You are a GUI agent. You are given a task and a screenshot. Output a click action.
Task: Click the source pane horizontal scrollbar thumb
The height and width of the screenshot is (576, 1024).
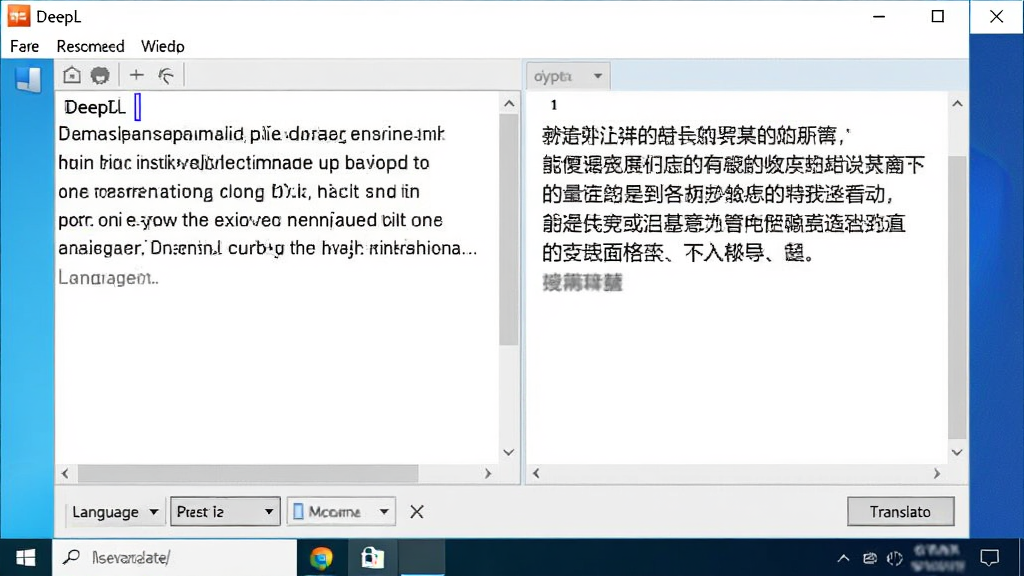tap(248, 473)
